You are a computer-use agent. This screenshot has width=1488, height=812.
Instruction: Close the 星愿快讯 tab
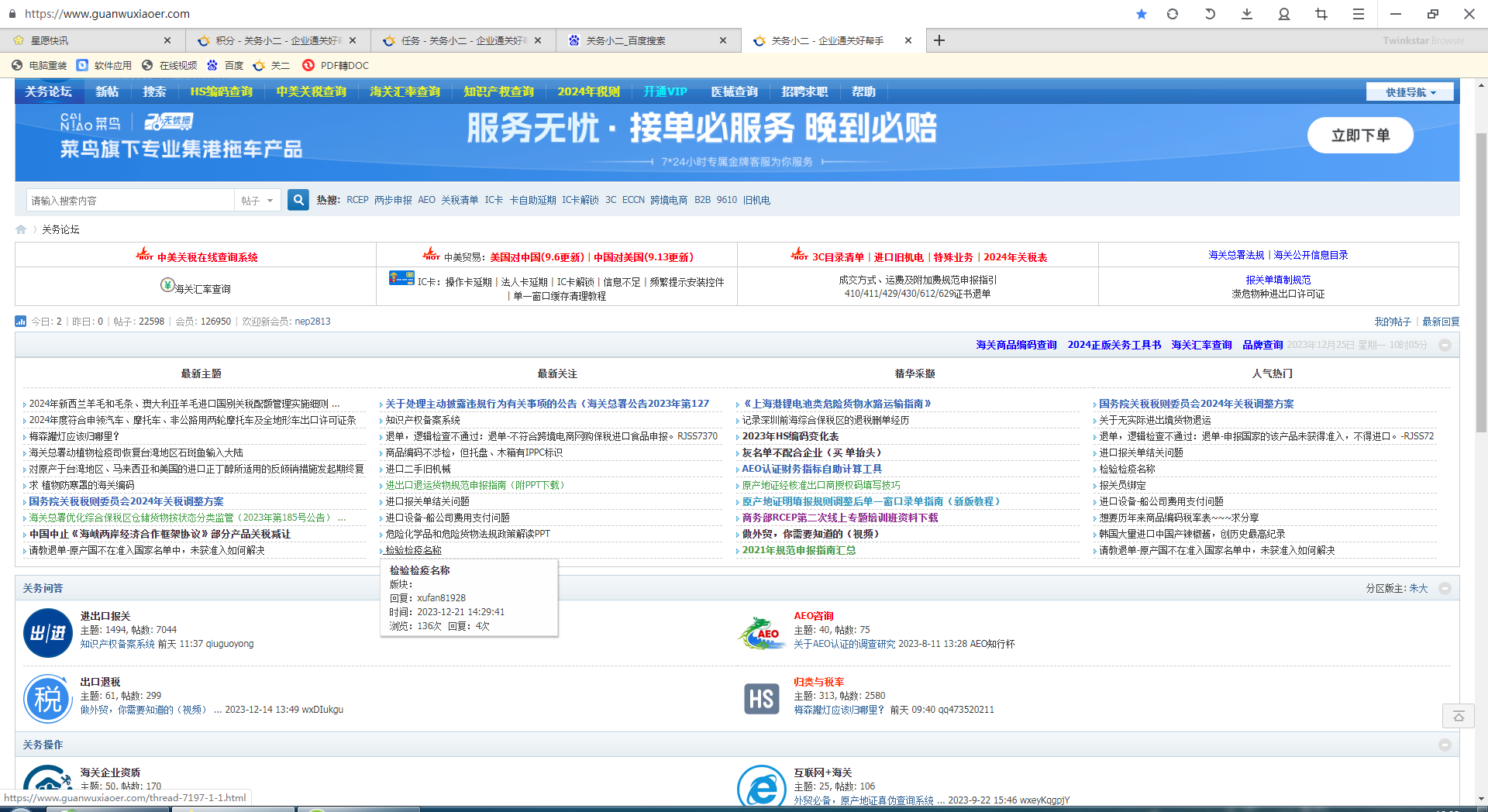(x=167, y=40)
